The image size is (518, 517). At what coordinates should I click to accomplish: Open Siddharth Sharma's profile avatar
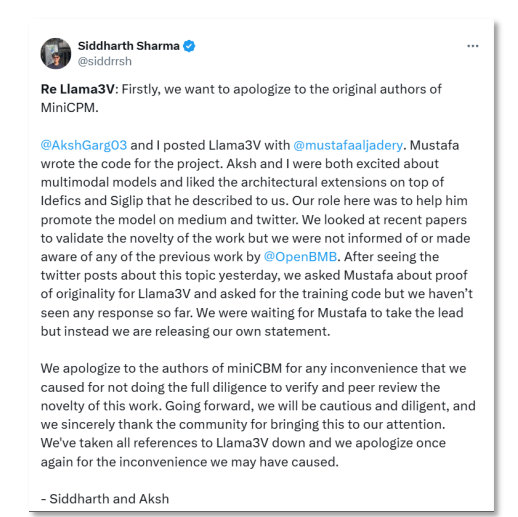click(x=56, y=53)
